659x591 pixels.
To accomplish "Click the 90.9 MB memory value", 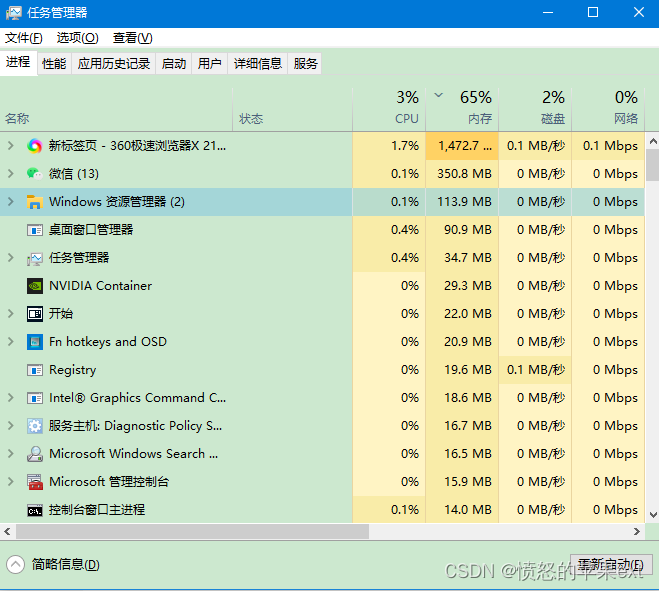I will pos(468,230).
